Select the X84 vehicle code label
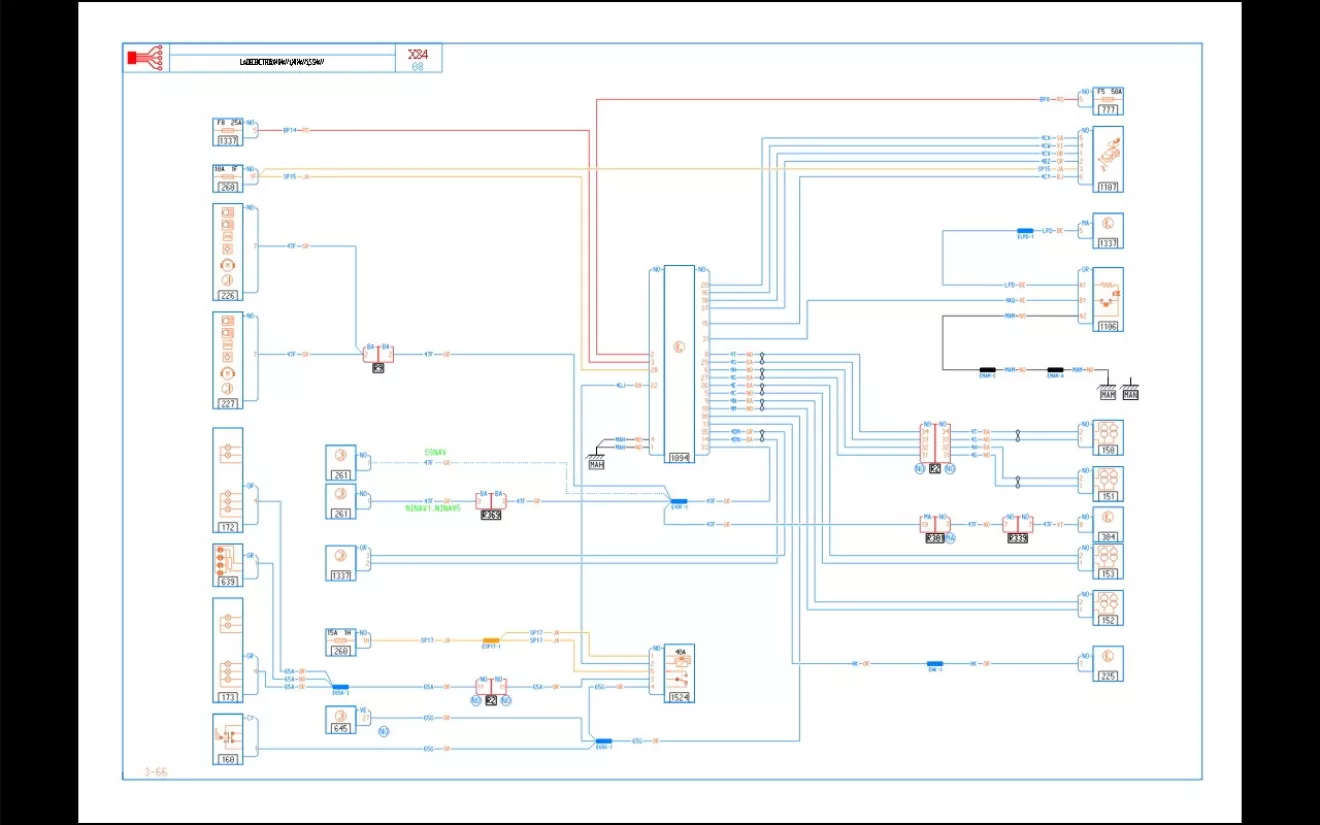This screenshot has width=1320, height=825. (418, 54)
